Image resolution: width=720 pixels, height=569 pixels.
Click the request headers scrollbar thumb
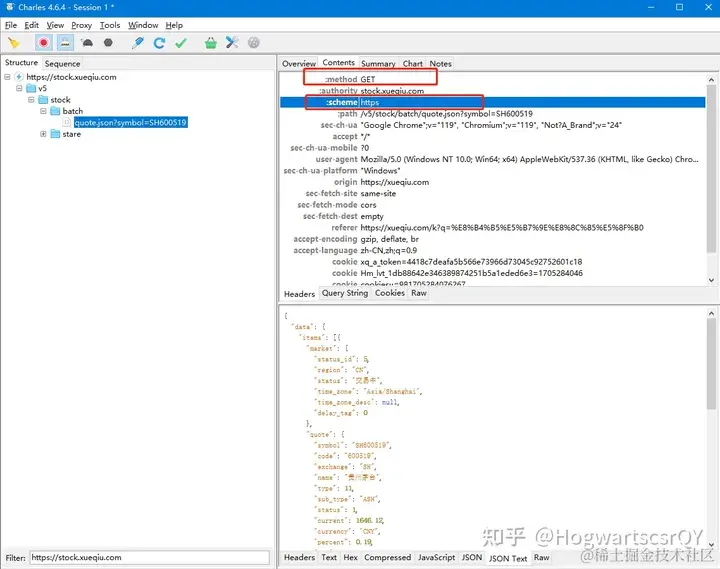point(711,169)
